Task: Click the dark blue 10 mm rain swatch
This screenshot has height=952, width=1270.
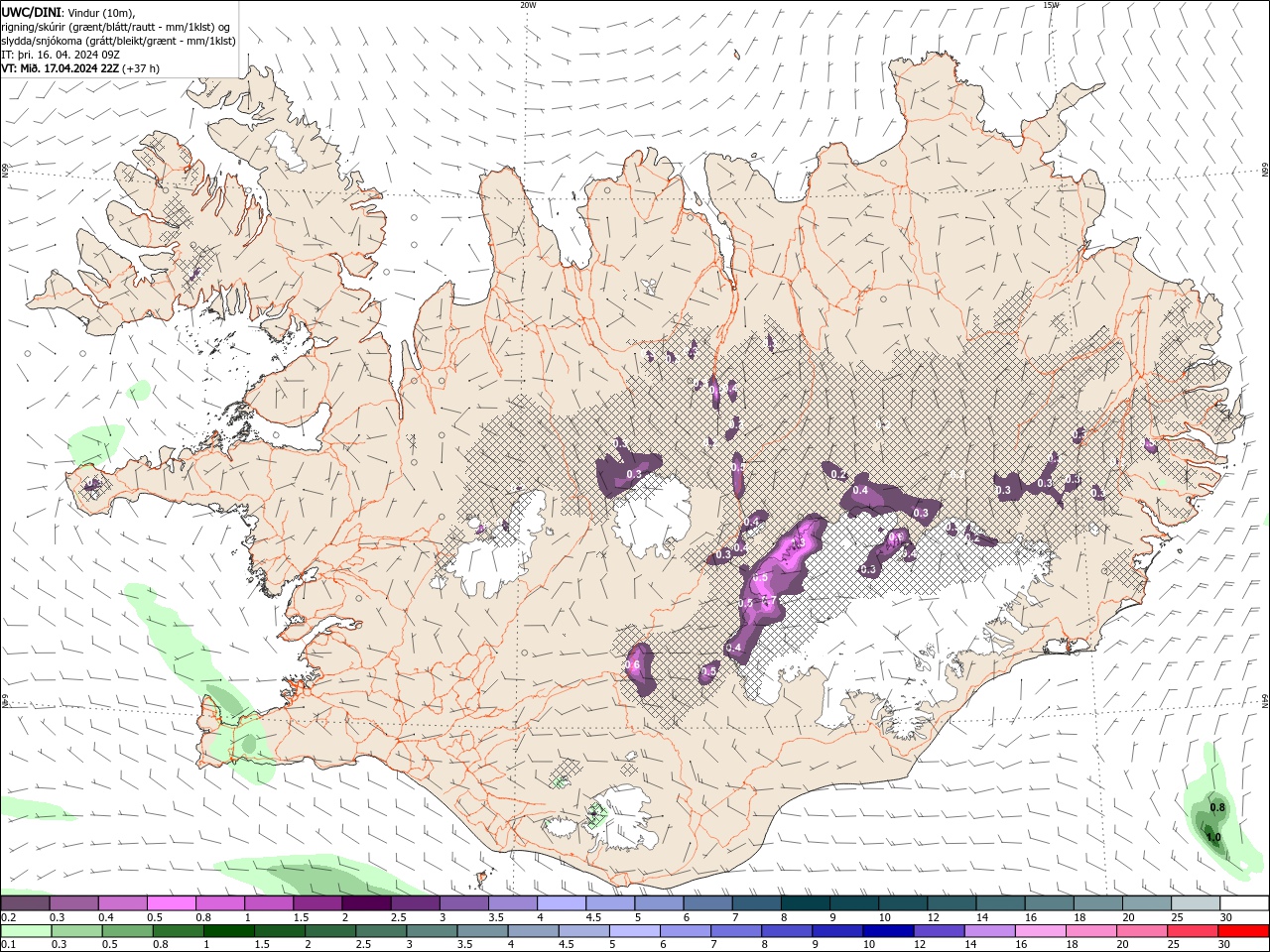Action: pyautogui.click(x=887, y=931)
